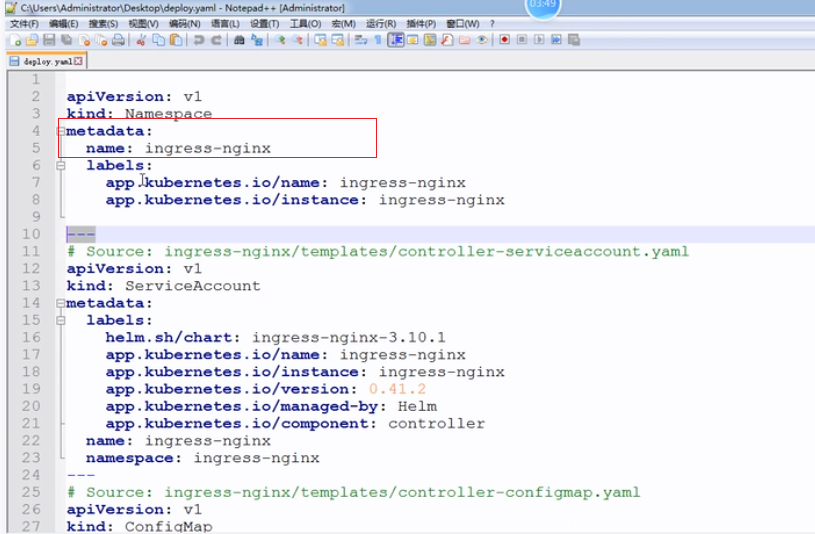Collapse the metadata block at line 4
Image resolution: width=815 pixels, height=534 pixels.
(x=61, y=131)
